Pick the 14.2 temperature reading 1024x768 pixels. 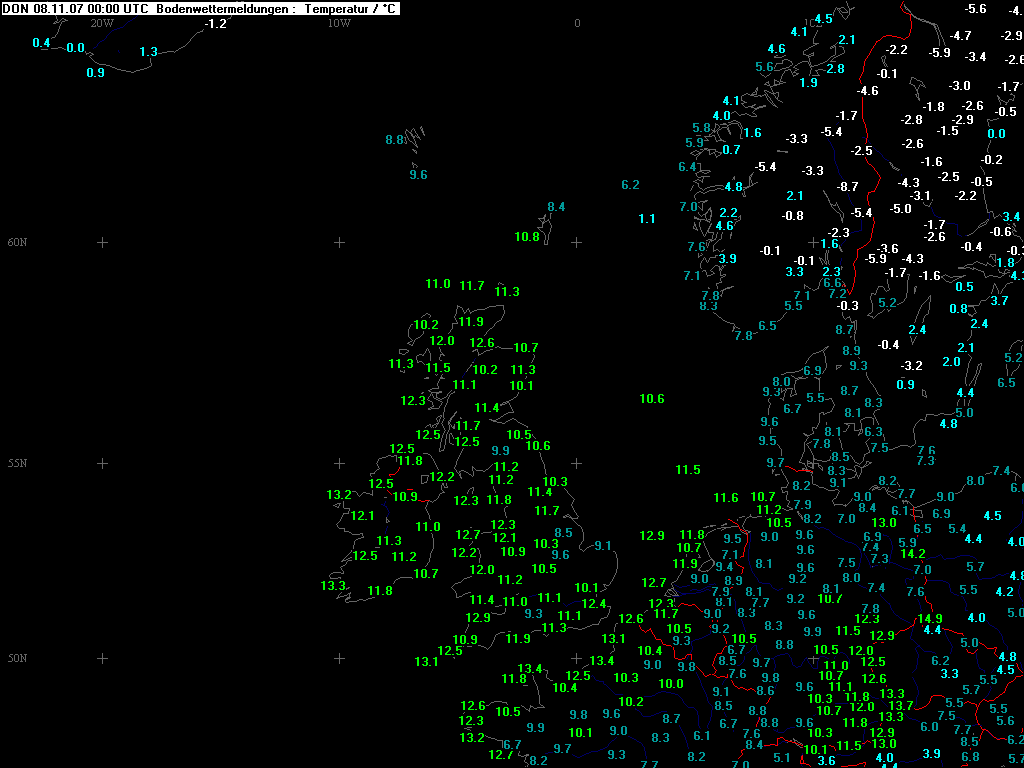tap(913, 554)
